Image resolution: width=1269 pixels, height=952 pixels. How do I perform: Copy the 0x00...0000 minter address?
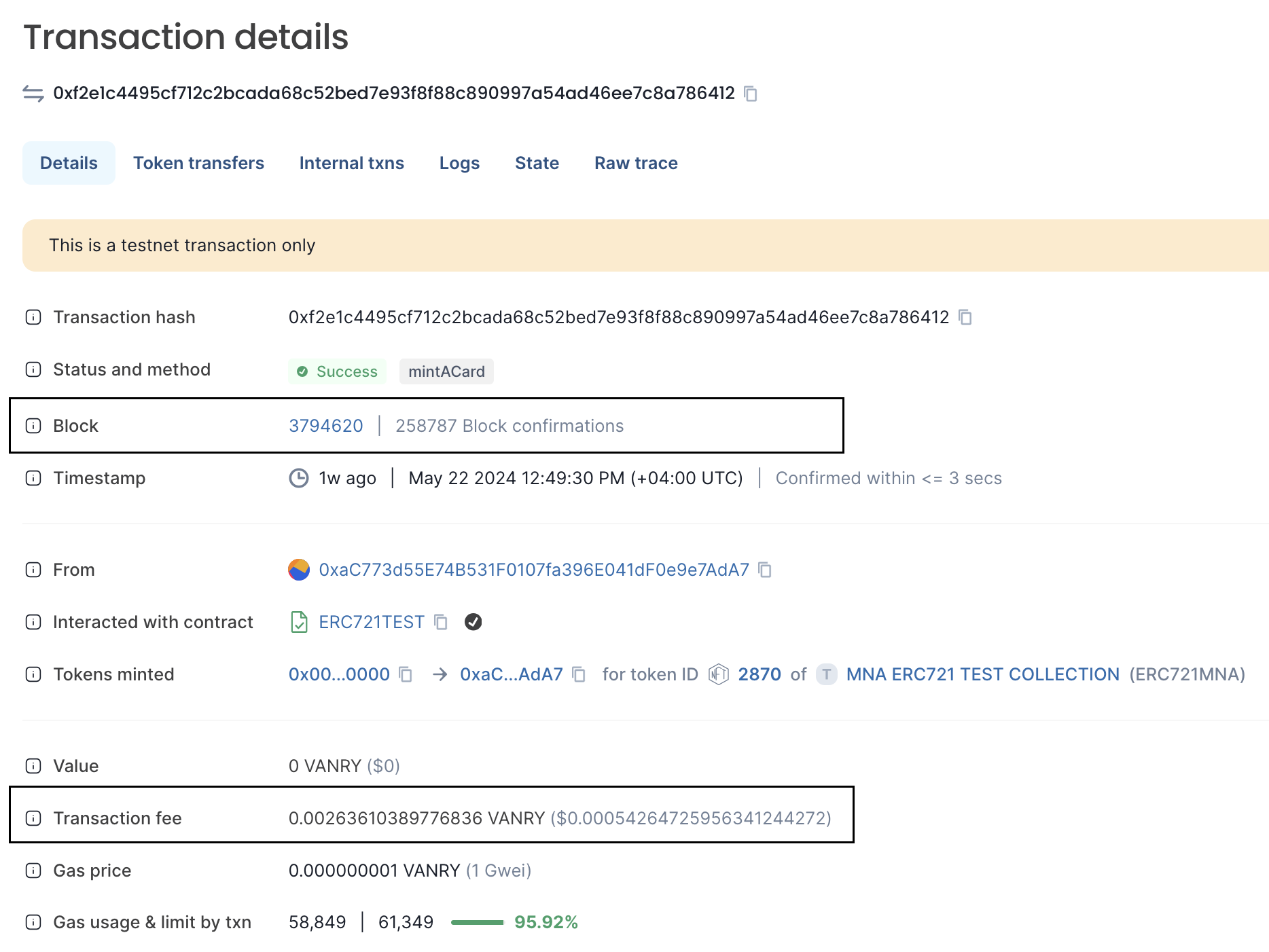(406, 674)
